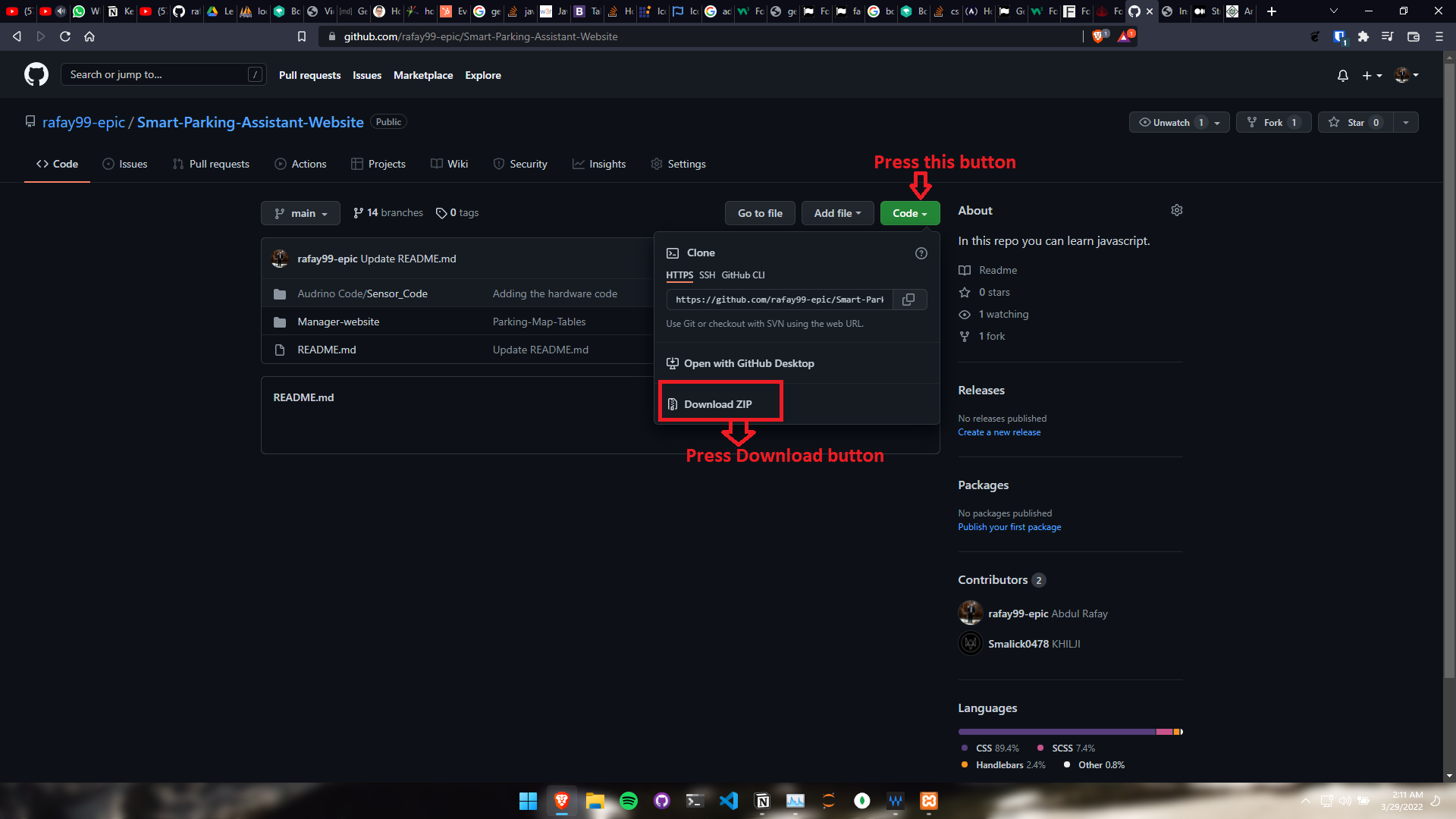The image size is (1456, 819).
Task: Show the browser tab list chevron
Action: (x=1333, y=11)
